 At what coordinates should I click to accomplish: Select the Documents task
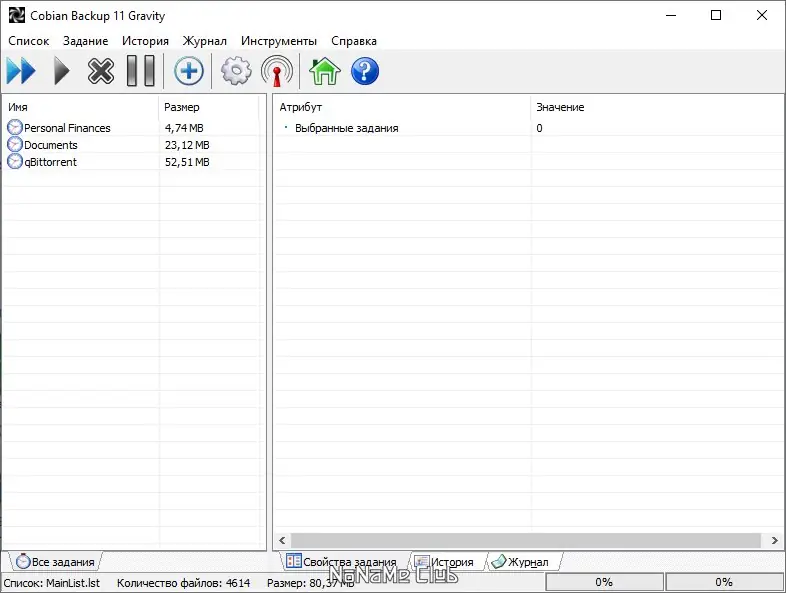(51, 145)
